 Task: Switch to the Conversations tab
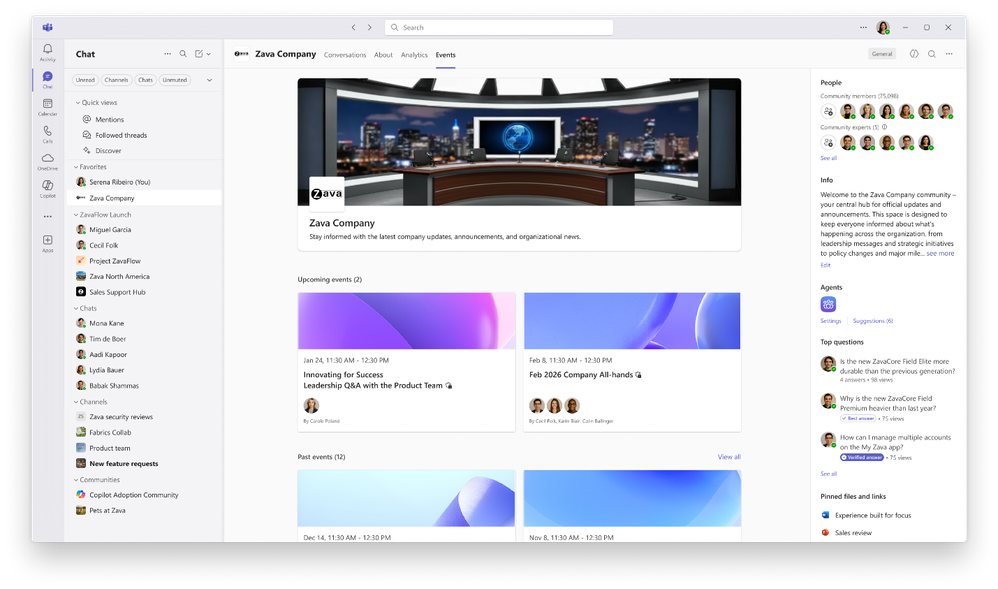click(345, 55)
